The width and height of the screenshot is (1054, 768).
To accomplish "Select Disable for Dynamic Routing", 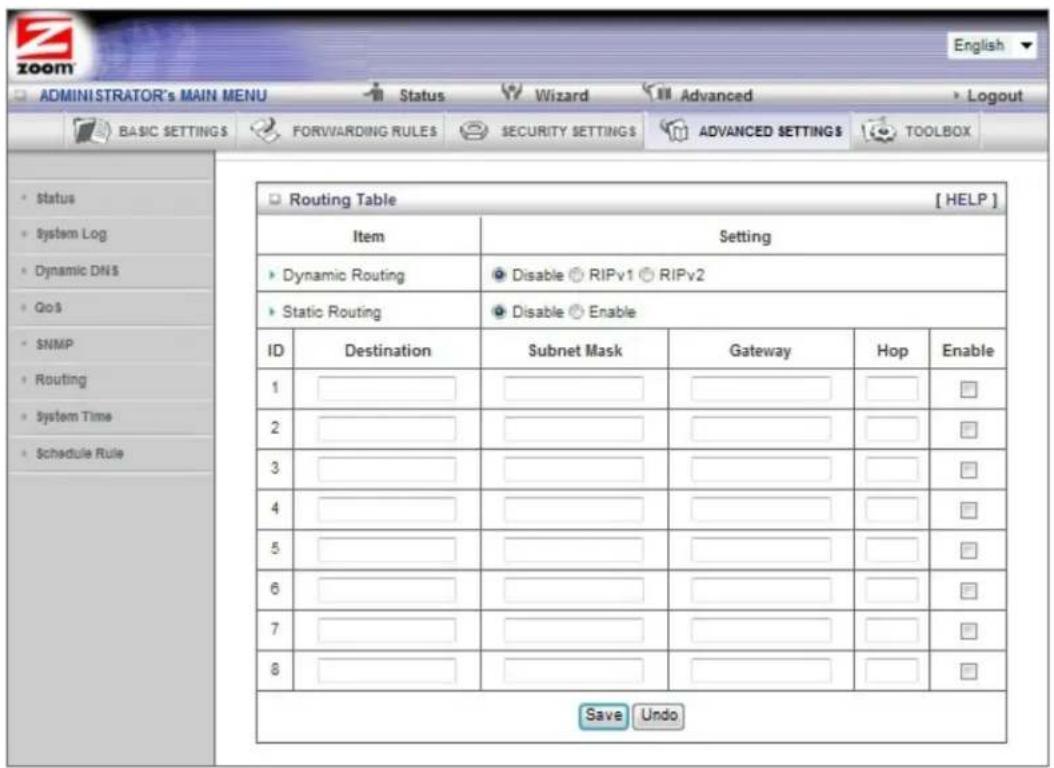I will 499,275.
